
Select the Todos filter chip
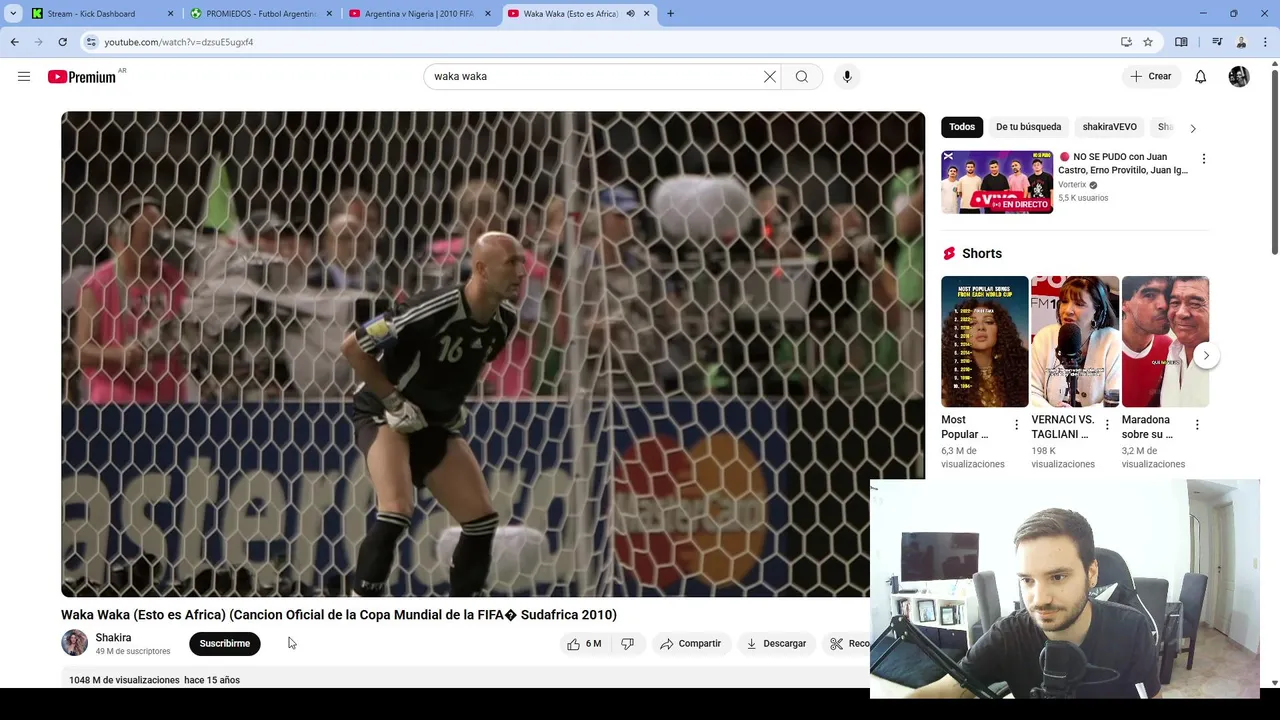[962, 127]
